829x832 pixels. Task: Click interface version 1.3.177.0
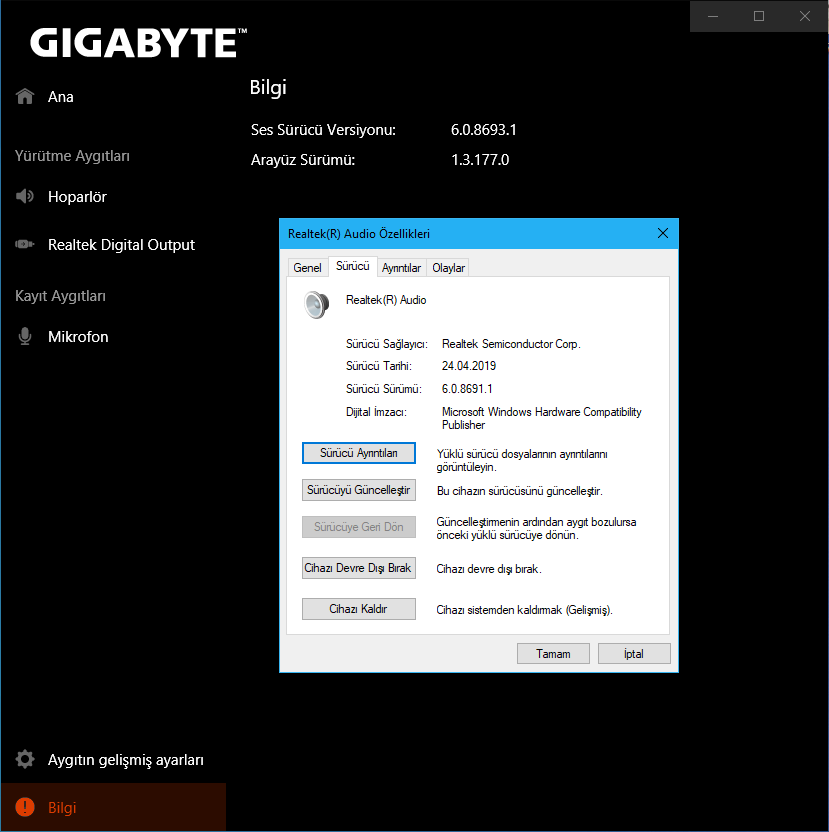pos(480,160)
